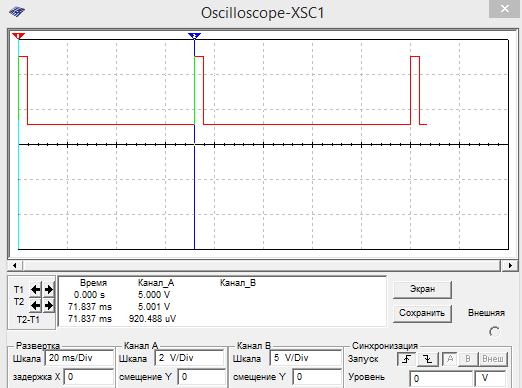Click Канал A Шкала field 2 V/Div
Screen dimensions: 522x388
click(189, 358)
